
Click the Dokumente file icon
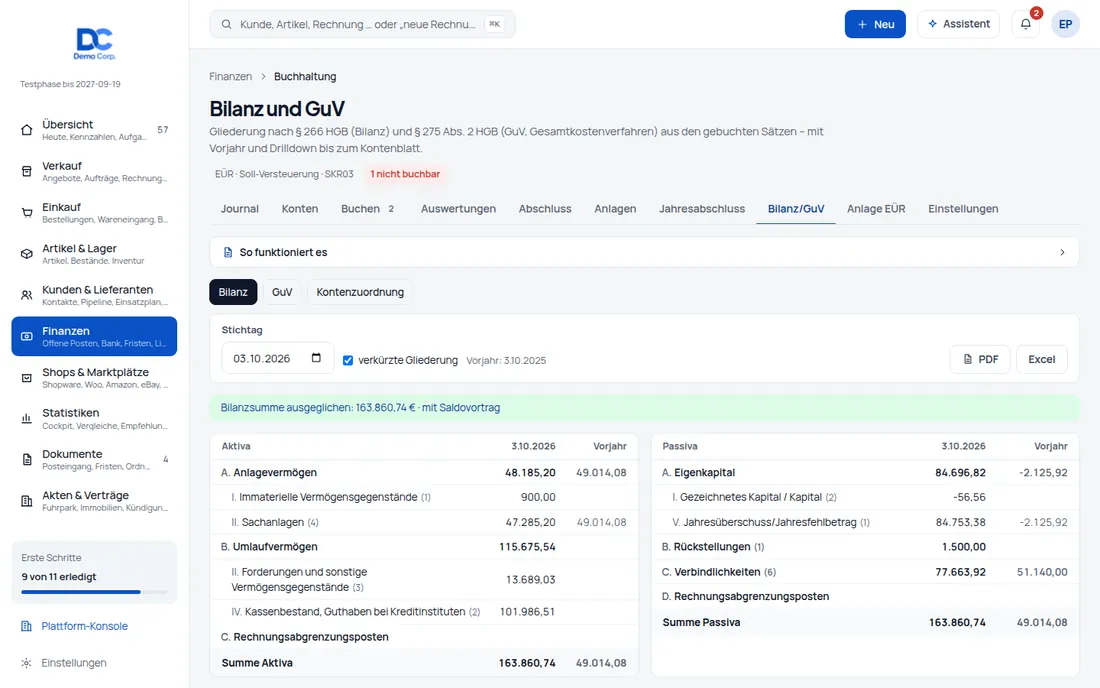click(x=27, y=460)
